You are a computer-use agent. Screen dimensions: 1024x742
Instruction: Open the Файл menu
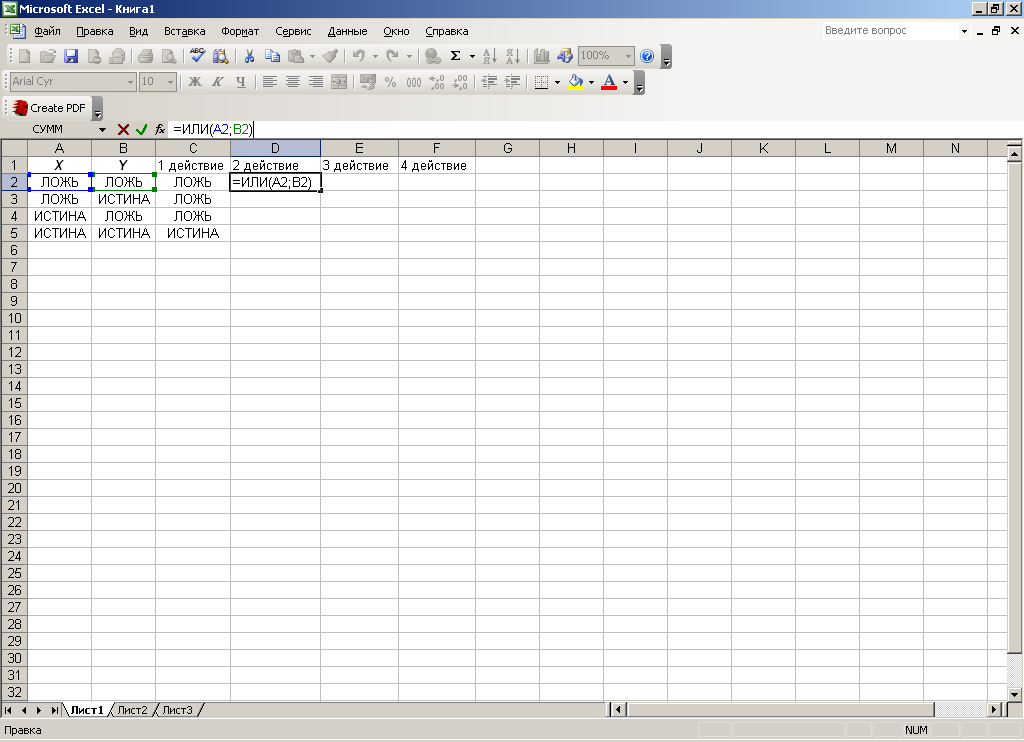click(47, 31)
